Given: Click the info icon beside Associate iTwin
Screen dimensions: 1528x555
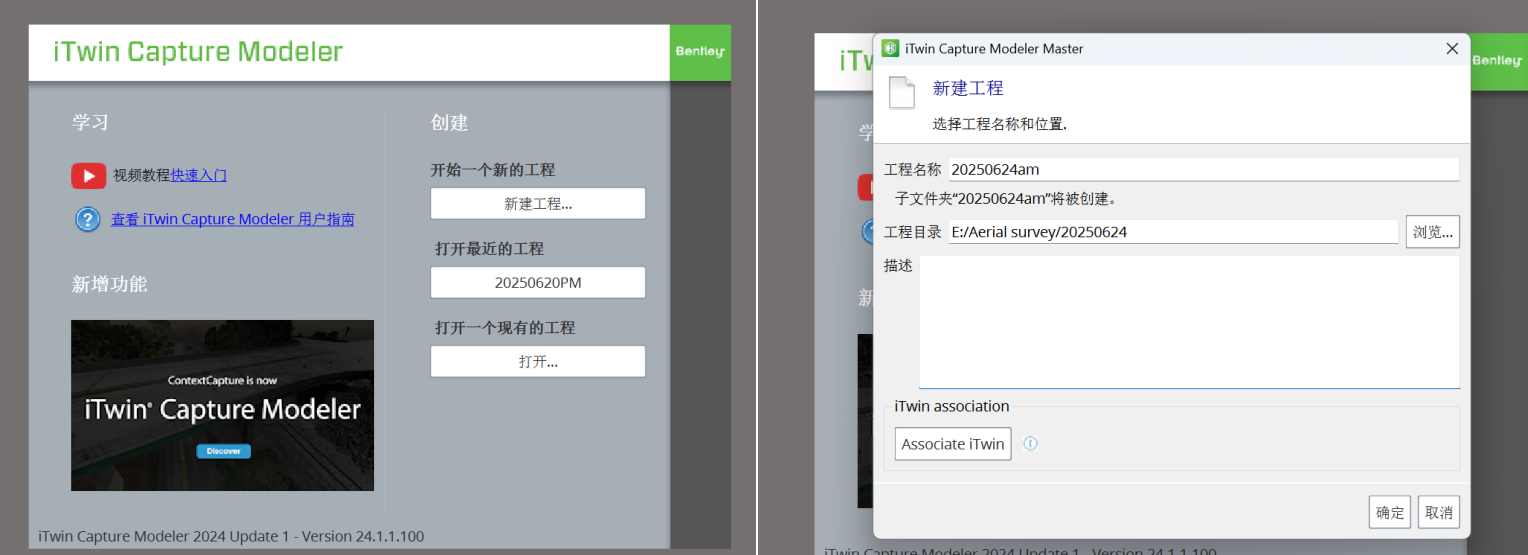Looking at the screenshot, I should pos(1030,443).
